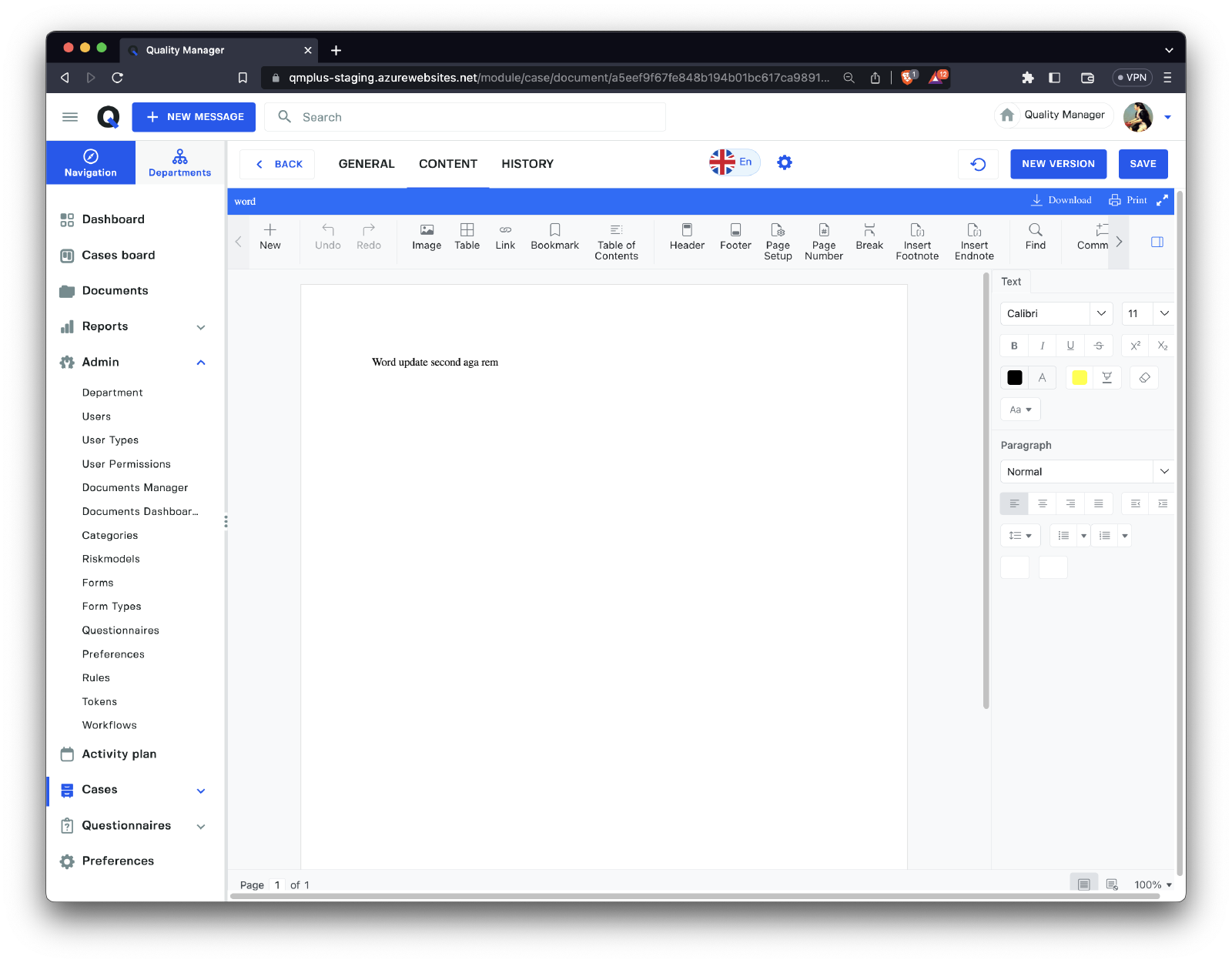Enable center paragraph alignment
Image resolution: width=1232 pixels, height=963 pixels.
[x=1042, y=503]
